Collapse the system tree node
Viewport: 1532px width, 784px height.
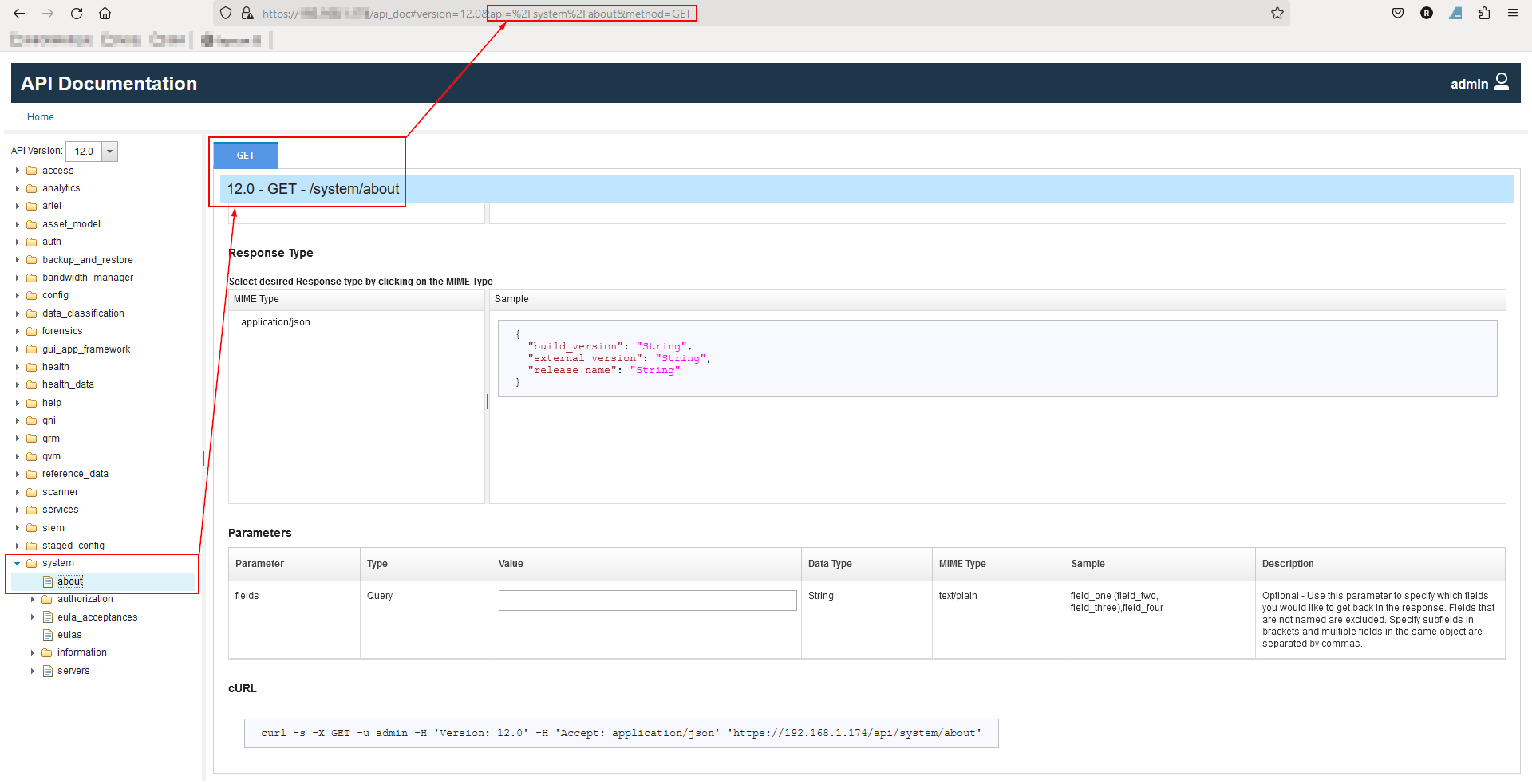tap(18, 563)
